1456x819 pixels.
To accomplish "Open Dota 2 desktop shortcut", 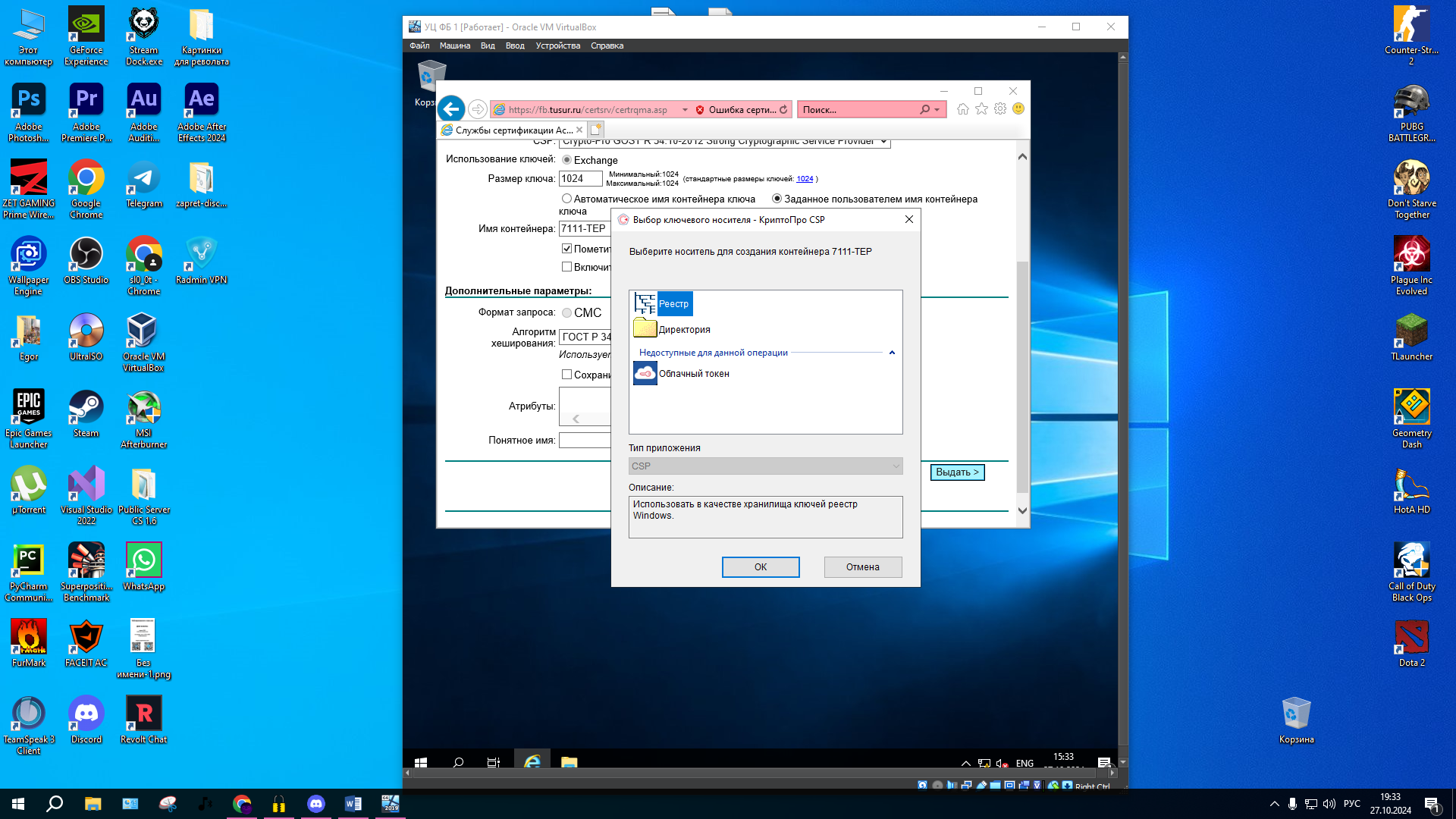I will (x=1411, y=643).
